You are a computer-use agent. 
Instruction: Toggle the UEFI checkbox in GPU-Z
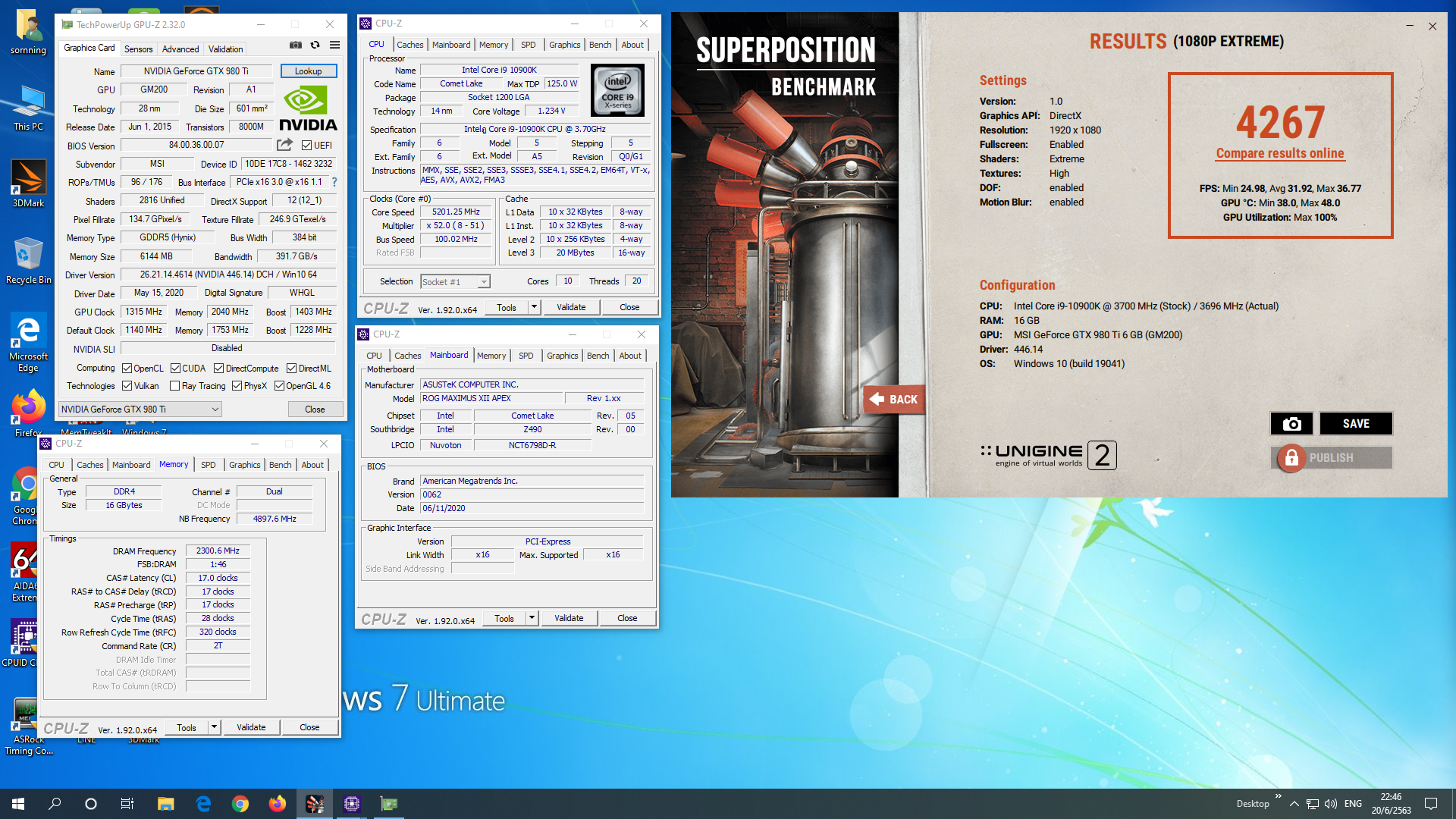306,146
